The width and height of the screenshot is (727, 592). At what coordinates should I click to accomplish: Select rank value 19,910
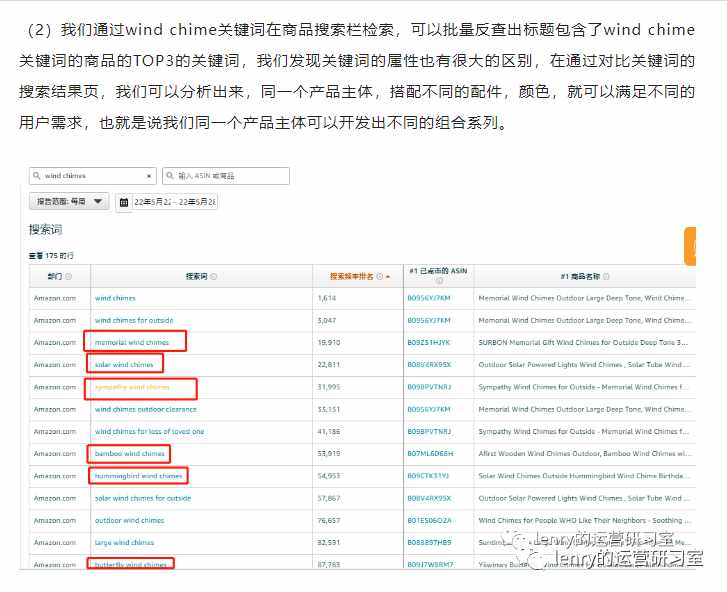[x=329, y=343]
